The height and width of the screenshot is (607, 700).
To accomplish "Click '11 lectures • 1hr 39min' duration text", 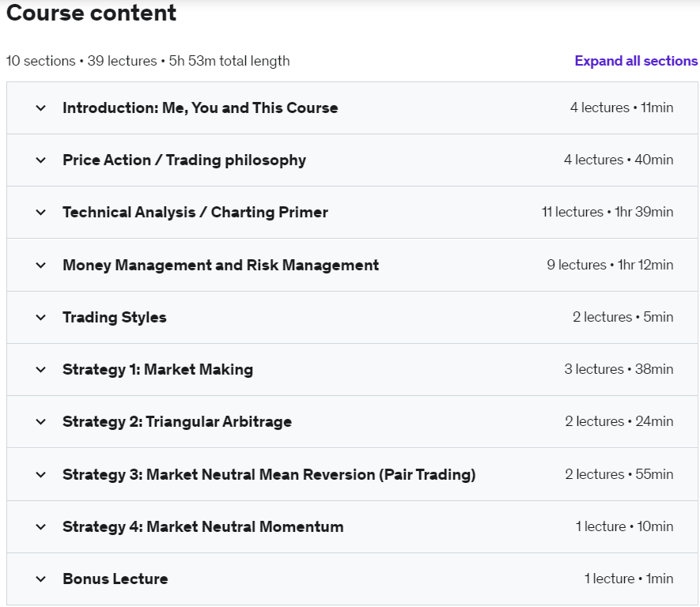I will pyautogui.click(x=607, y=212).
